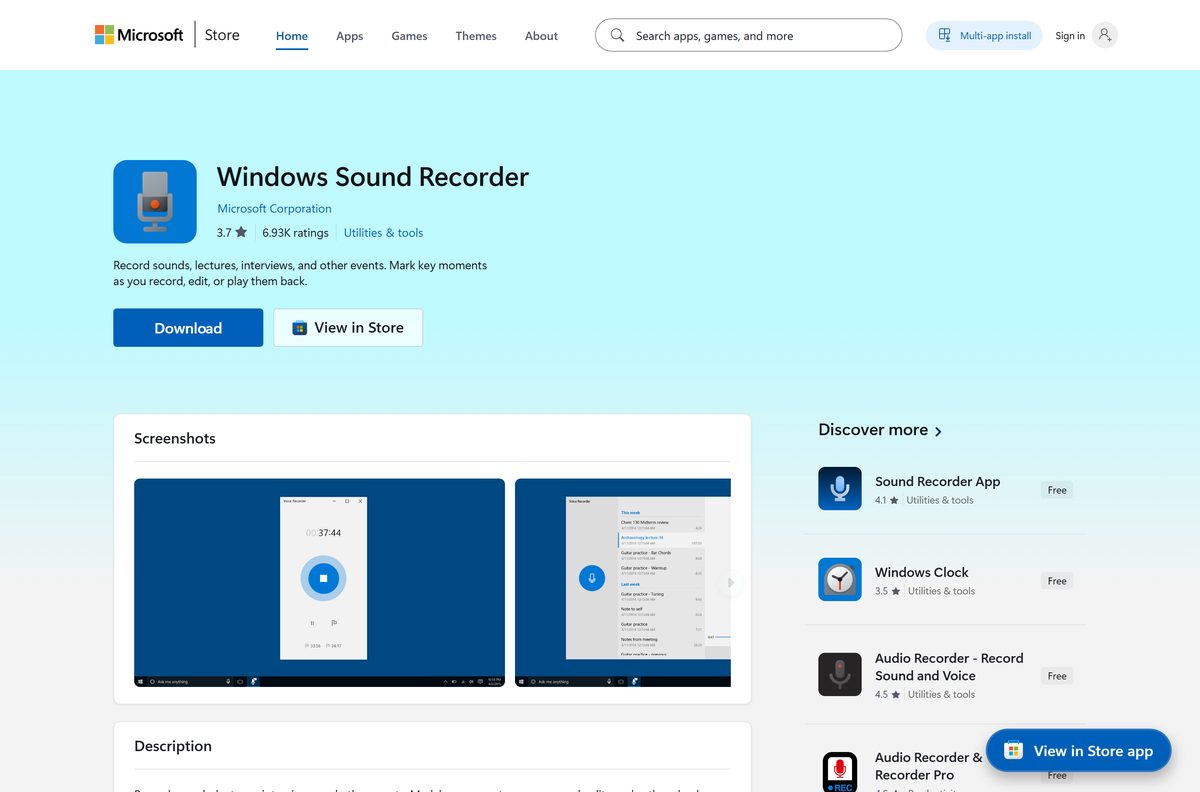The height and width of the screenshot is (792, 1200).
Task: Focus the Search apps, games field
Action: (x=748, y=35)
